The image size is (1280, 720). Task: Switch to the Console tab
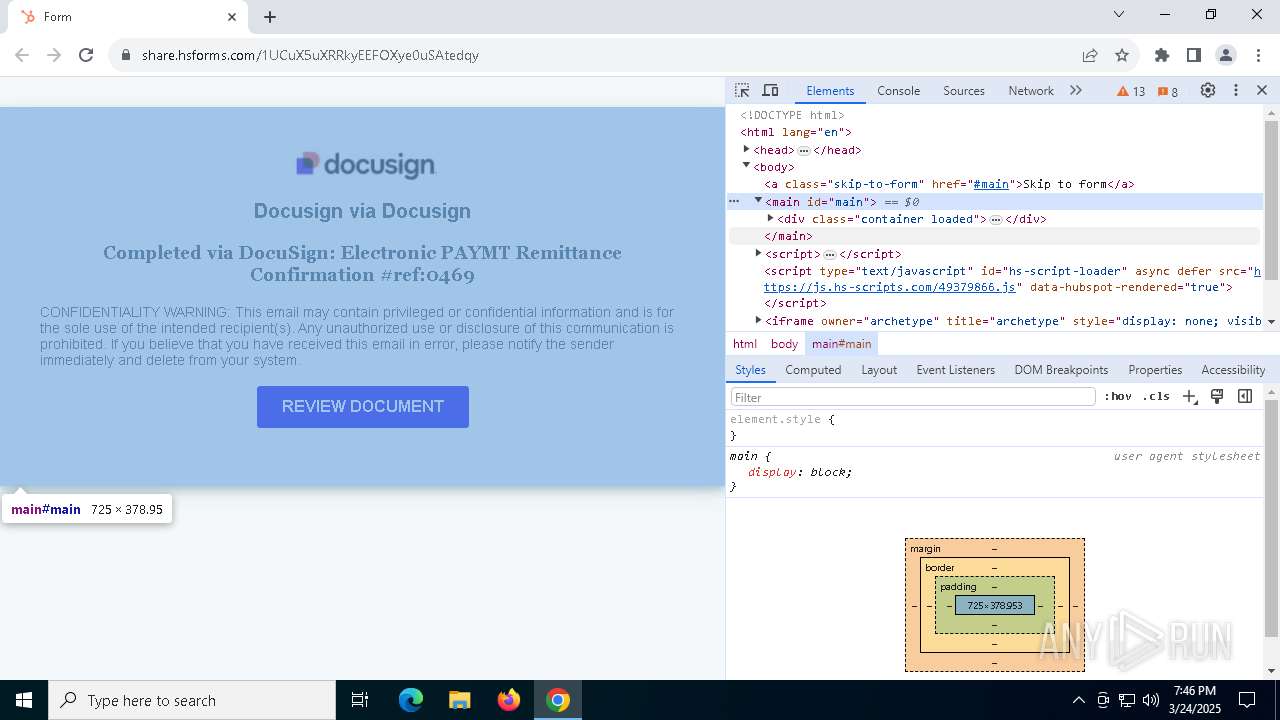[x=898, y=90]
